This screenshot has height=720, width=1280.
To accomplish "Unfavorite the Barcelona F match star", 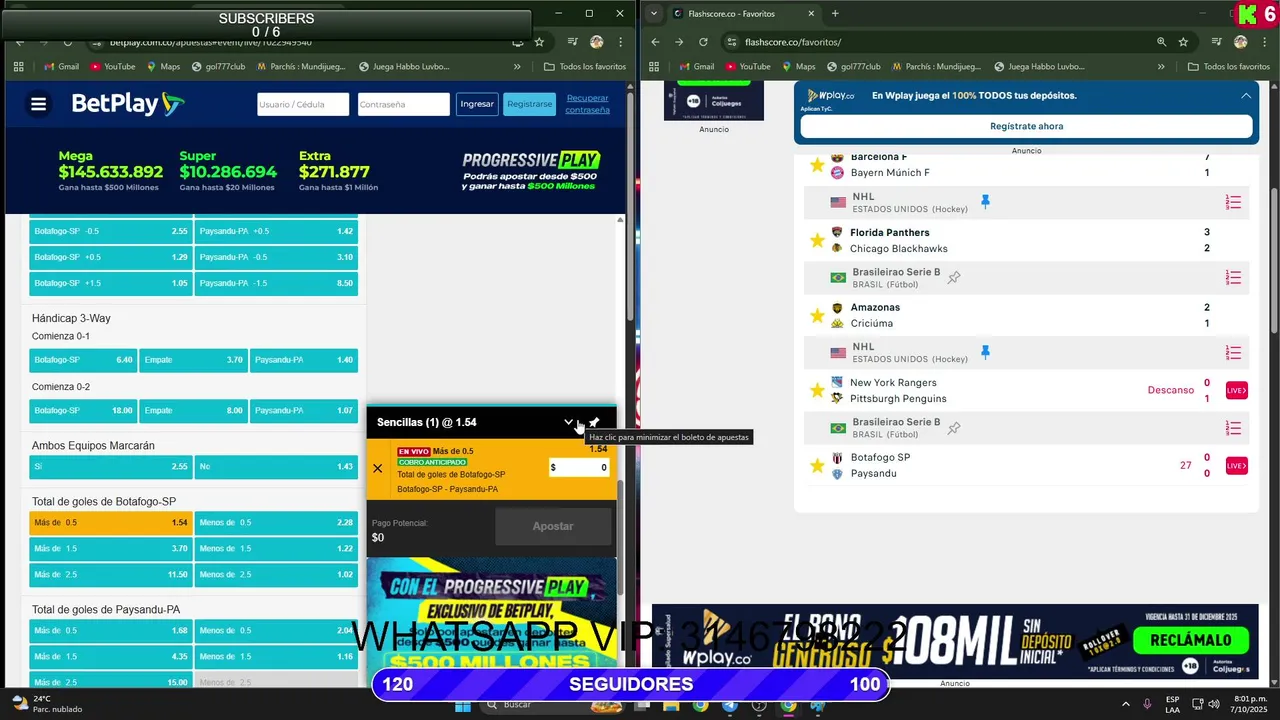I will pos(817,165).
